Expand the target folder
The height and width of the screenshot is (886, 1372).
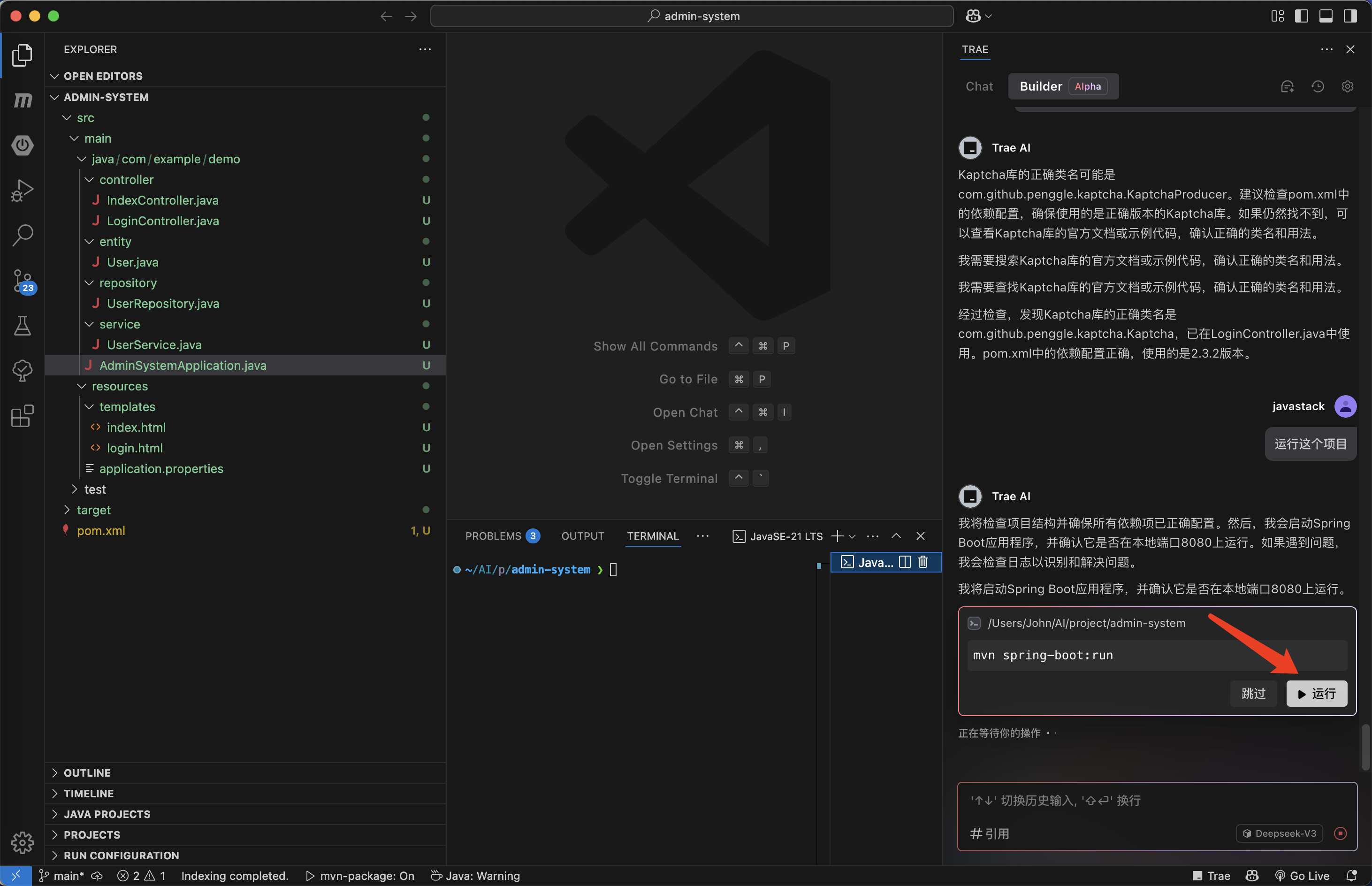click(93, 510)
